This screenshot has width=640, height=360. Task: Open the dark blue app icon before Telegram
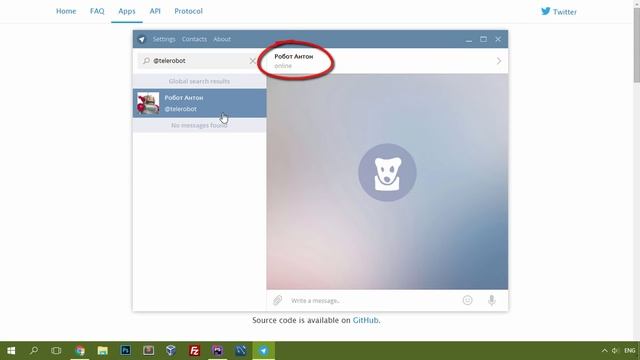(x=240, y=351)
